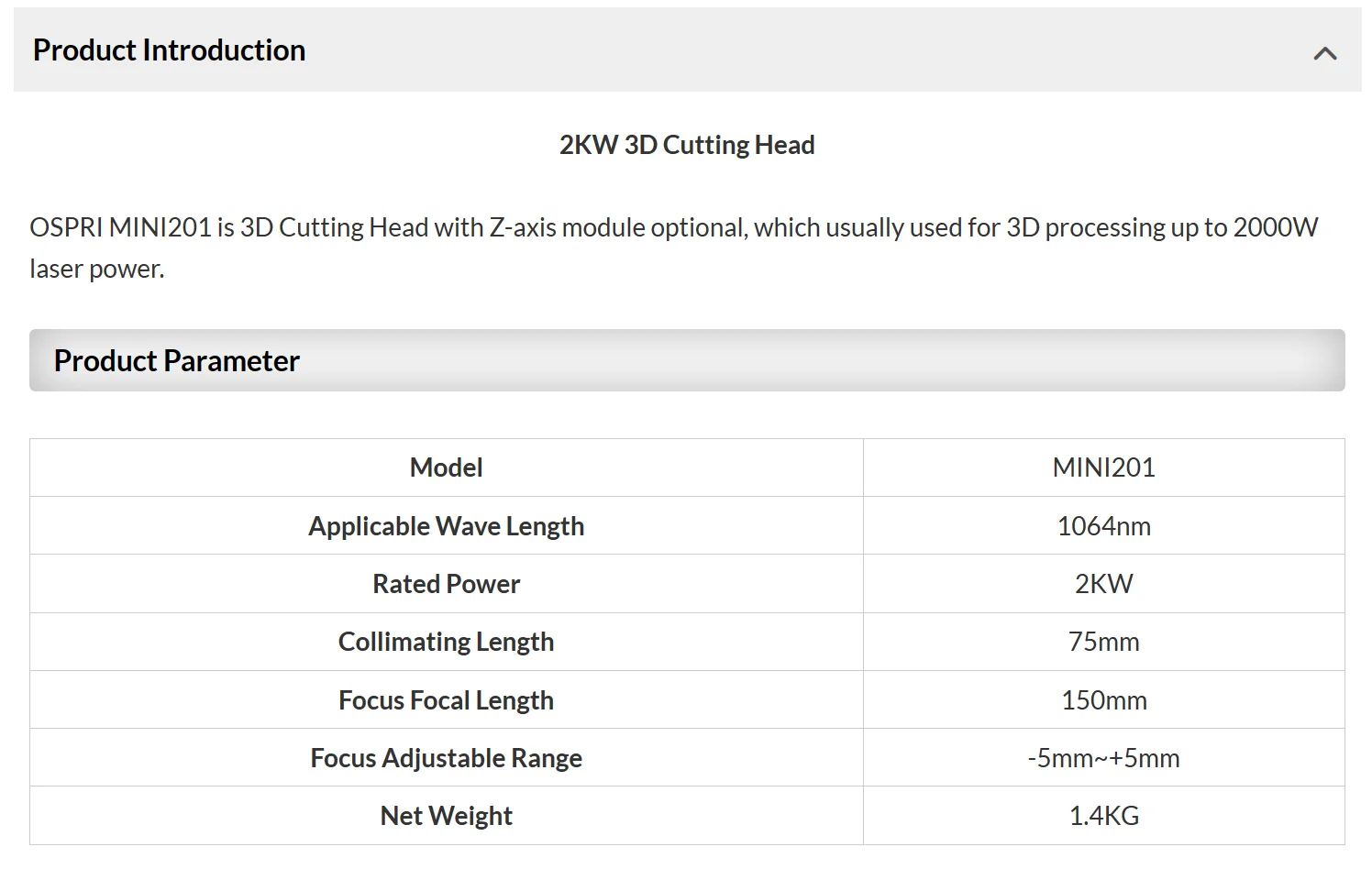Screen dimensions: 1372x869
Task: Select the Applicable Wave Length label
Action: [x=446, y=526]
